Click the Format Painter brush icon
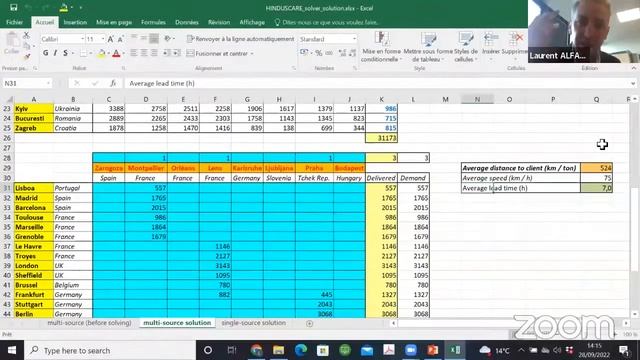This screenshot has height=360, width=640. point(27,56)
